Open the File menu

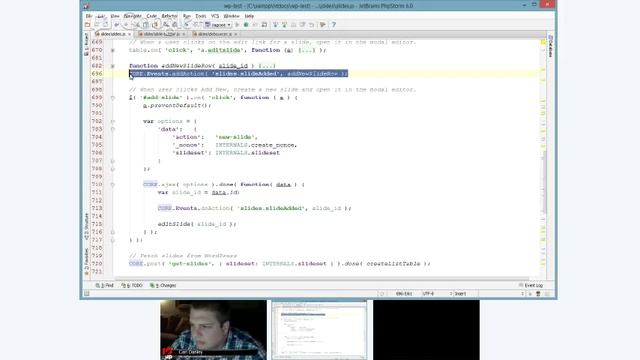click(89, 16)
